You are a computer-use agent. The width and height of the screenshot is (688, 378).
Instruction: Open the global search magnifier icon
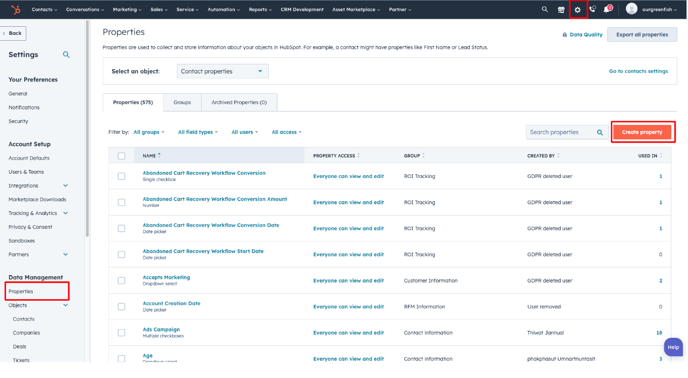545,9
